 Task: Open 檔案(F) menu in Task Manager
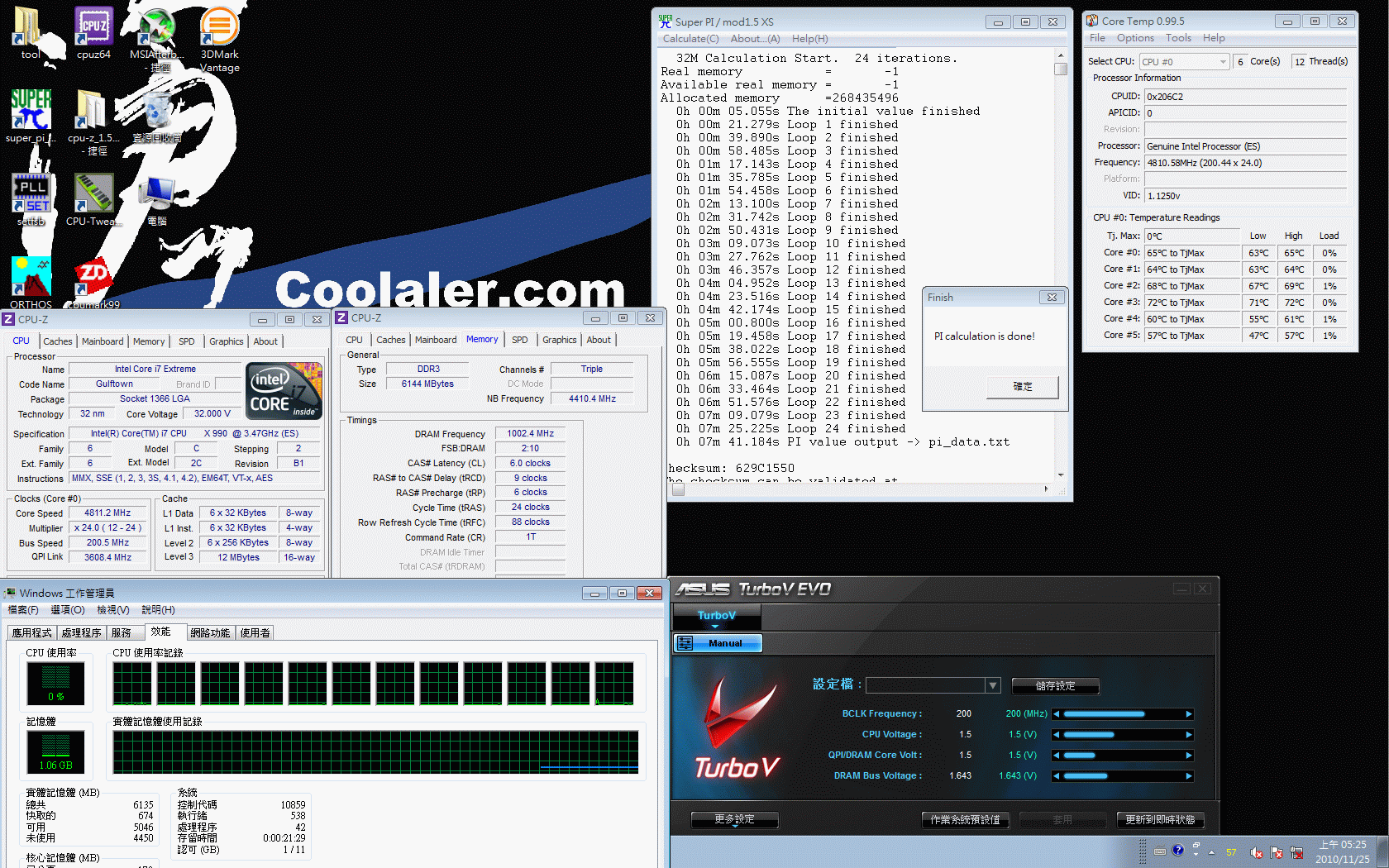tap(23, 610)
